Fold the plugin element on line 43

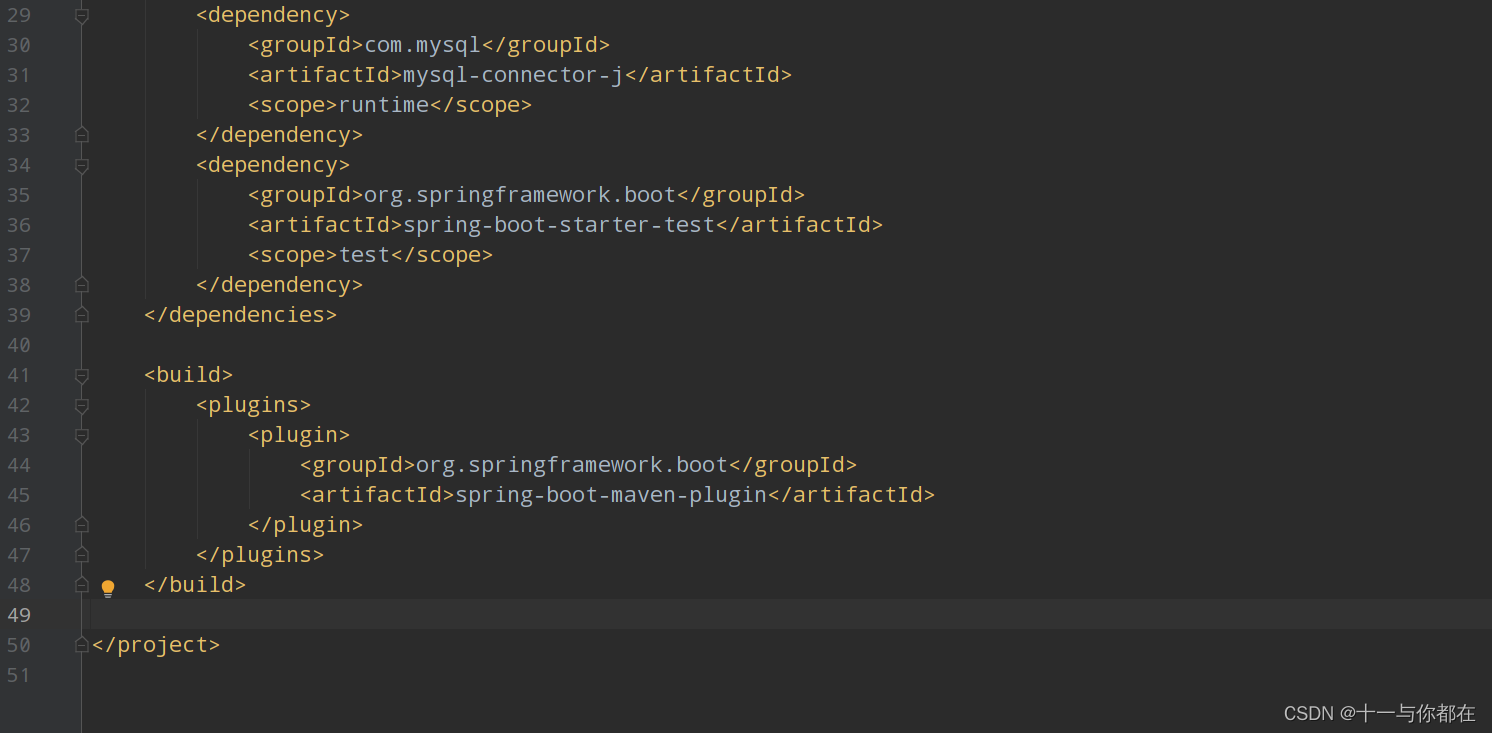pyautogui.click(x=81, y=435)
